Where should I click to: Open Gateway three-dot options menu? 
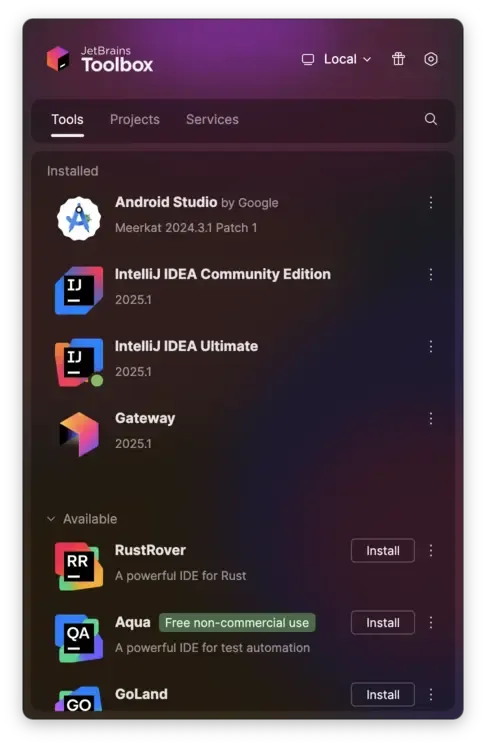430,419
